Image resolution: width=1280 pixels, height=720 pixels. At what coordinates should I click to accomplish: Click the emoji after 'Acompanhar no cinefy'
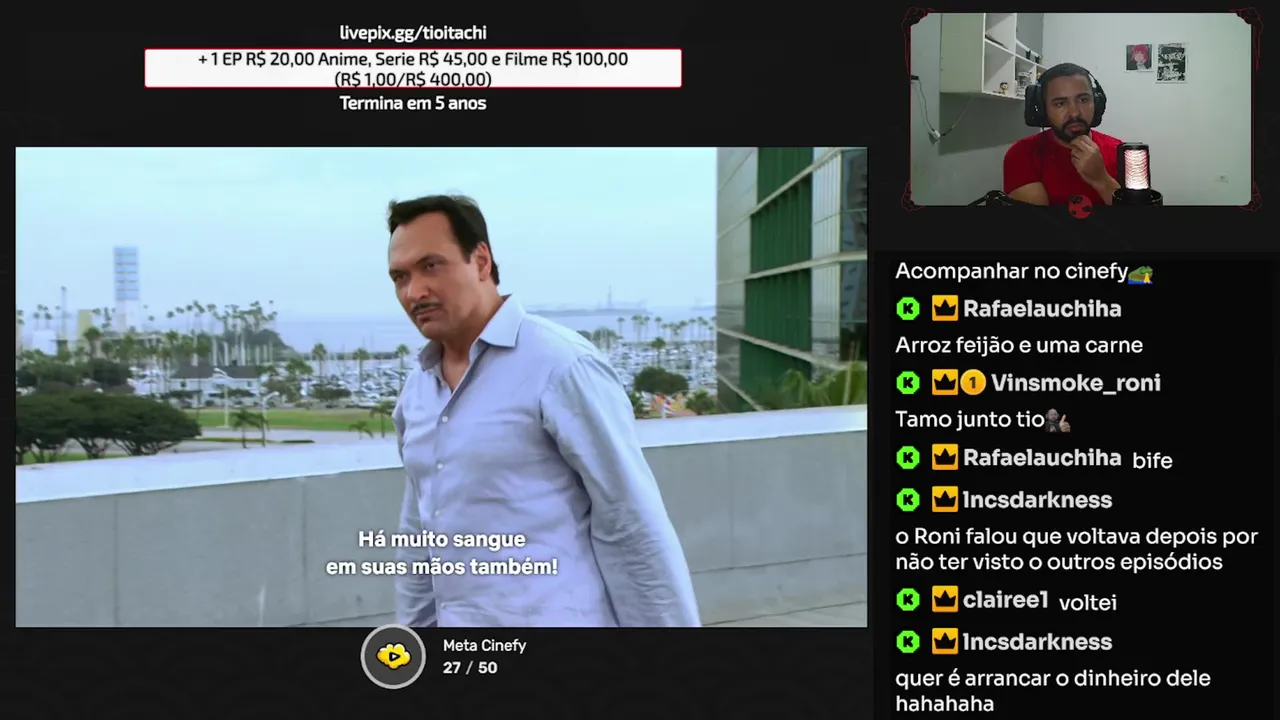click(1141, 272)
